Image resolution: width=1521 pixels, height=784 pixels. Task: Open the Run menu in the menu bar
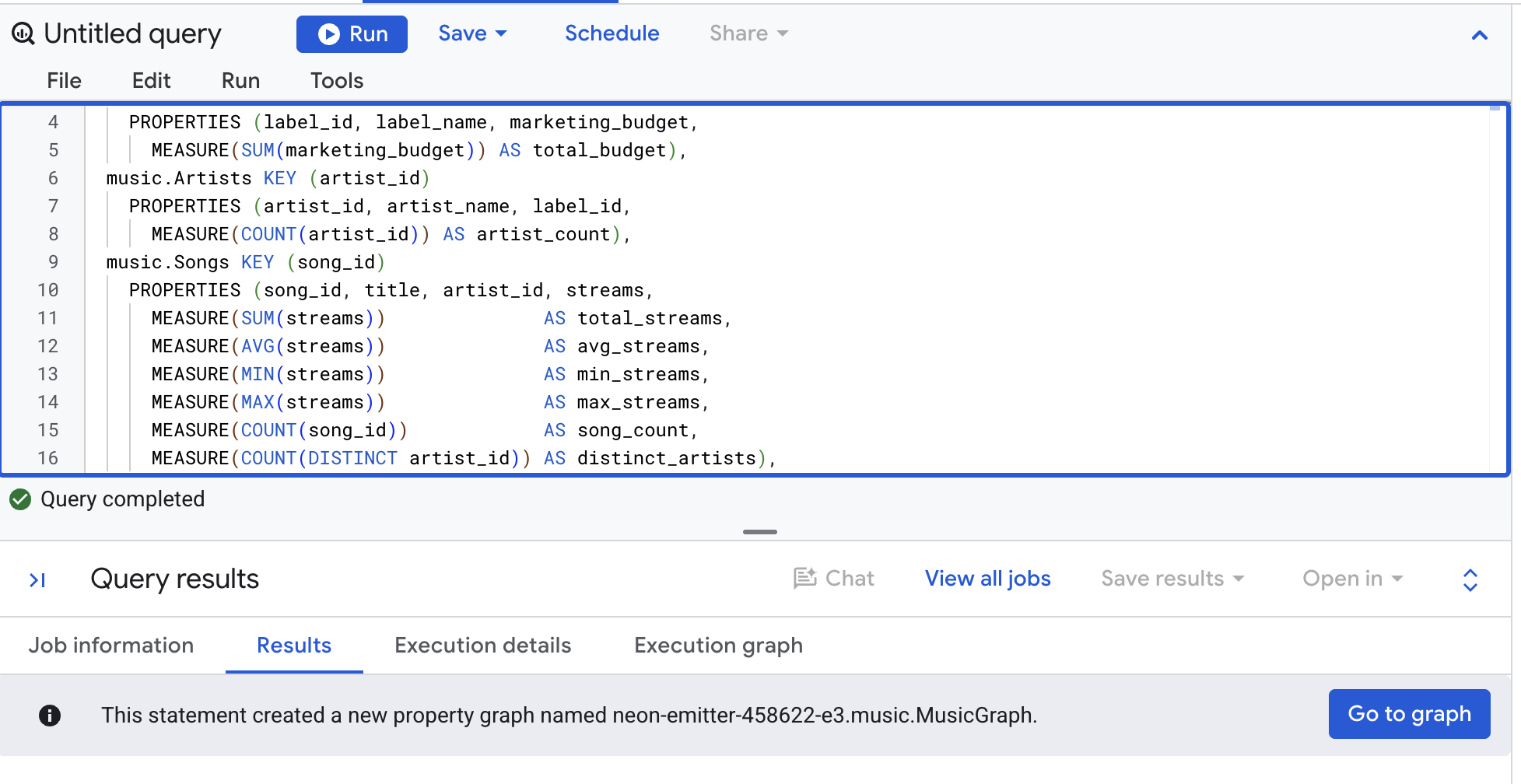(240, 81)
